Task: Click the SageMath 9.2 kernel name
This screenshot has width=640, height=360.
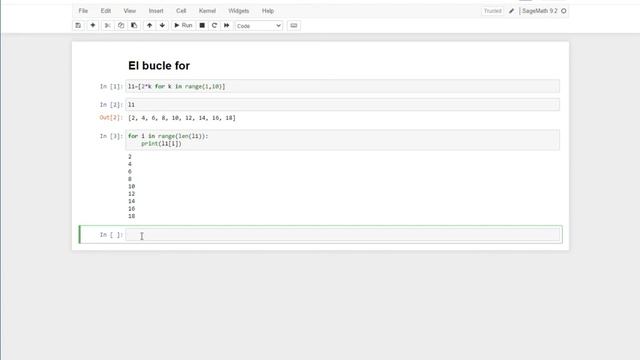Action: tap(540, 11)
